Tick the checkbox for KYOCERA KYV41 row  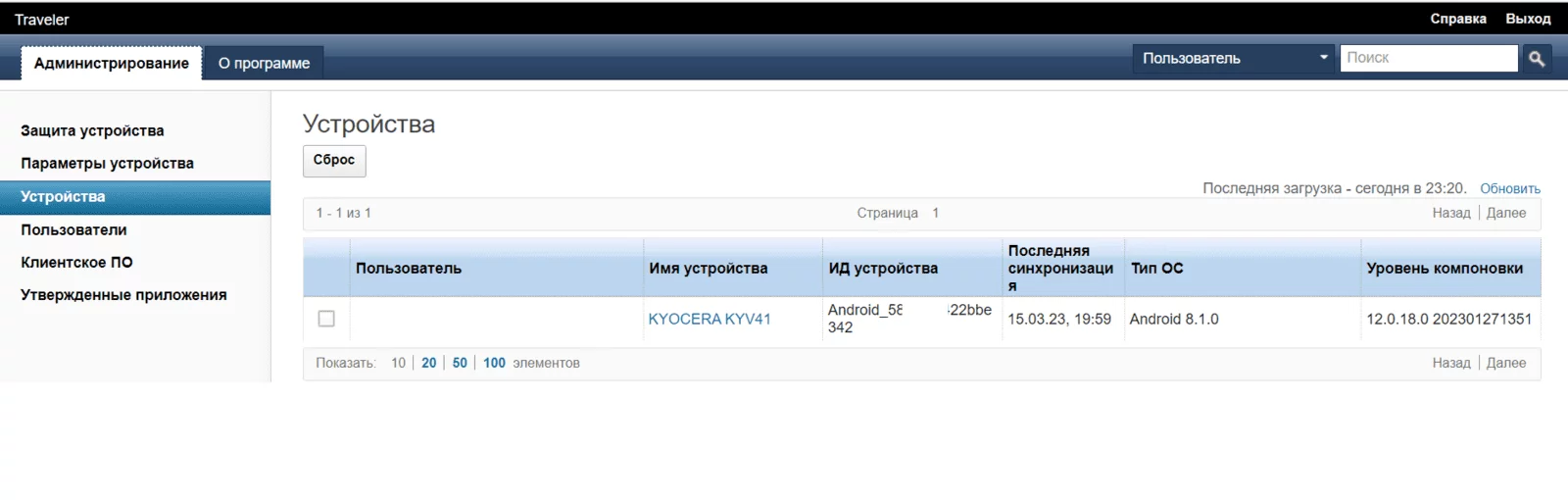(326, 319)
